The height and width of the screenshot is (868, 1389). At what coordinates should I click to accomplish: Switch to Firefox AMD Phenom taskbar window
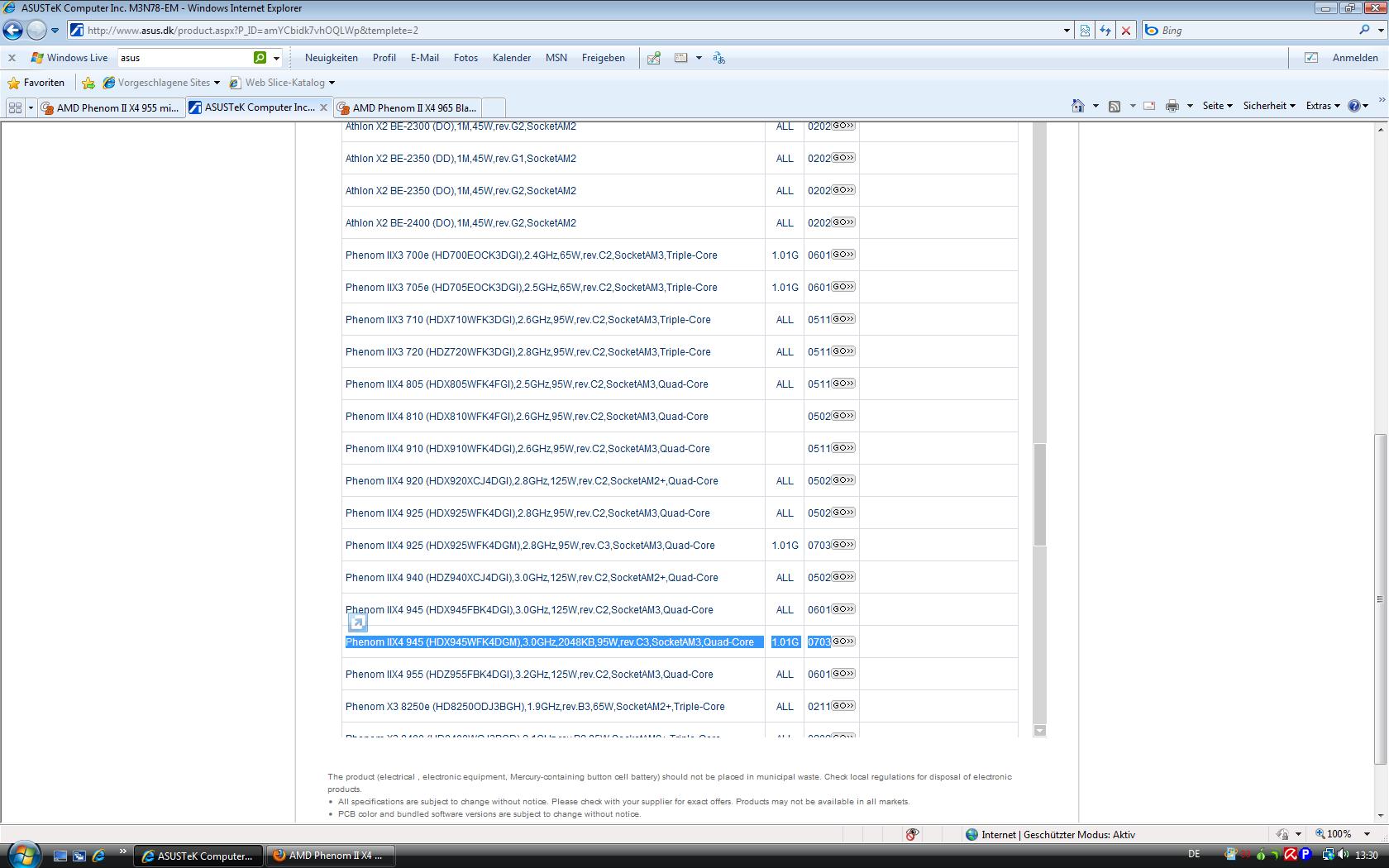tap(329, 856)
